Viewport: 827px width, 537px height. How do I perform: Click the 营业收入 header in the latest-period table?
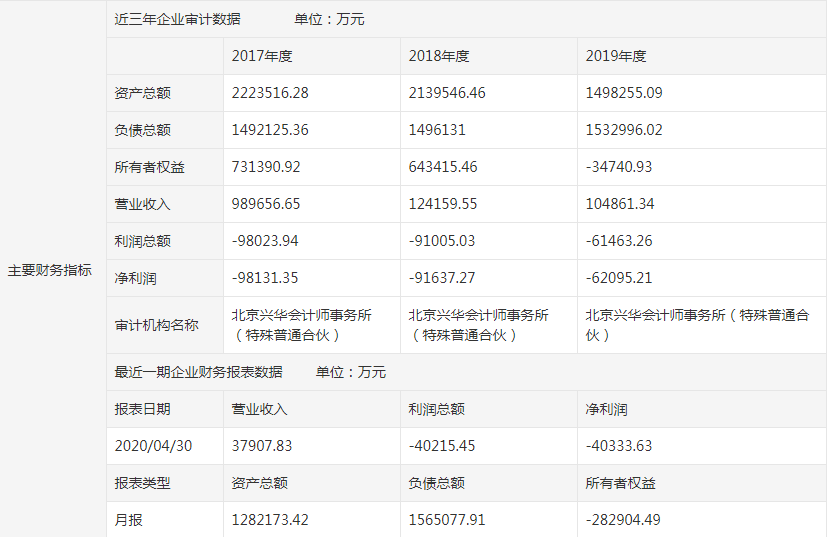tap(259, 409)
